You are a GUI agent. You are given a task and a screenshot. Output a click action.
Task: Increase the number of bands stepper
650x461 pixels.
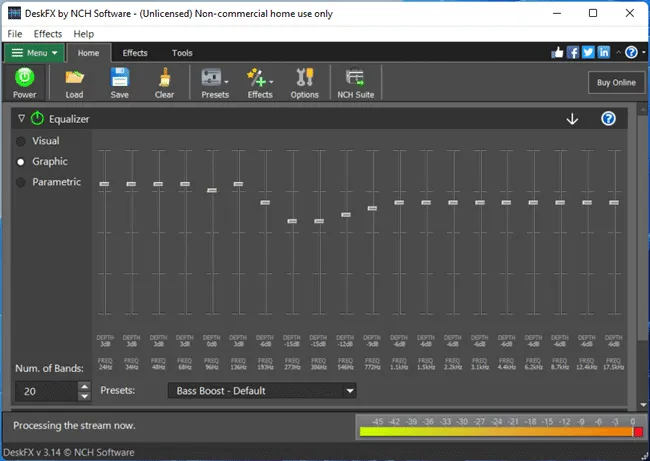coord(85,386)
